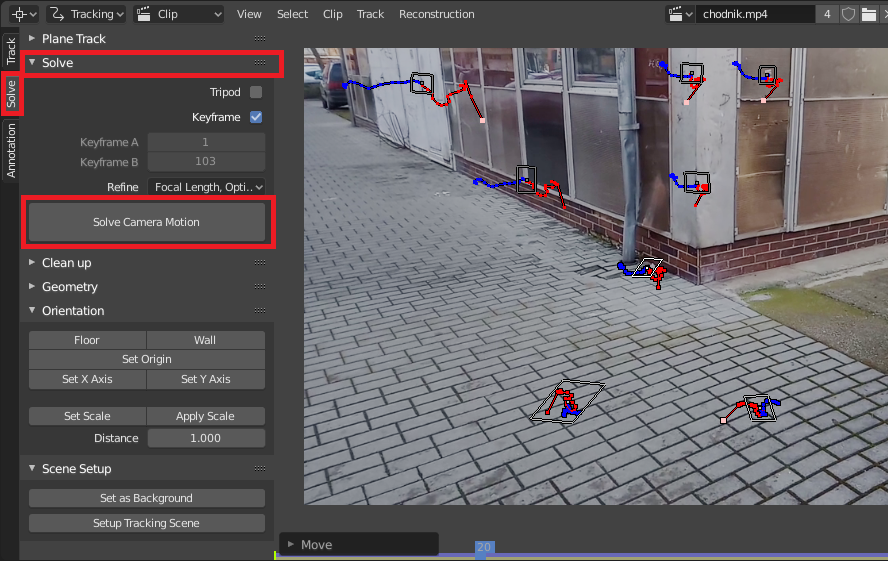The image size is (888, 561).
Task: Grab the Clean up panel drag handle
Action: point(260,263)
